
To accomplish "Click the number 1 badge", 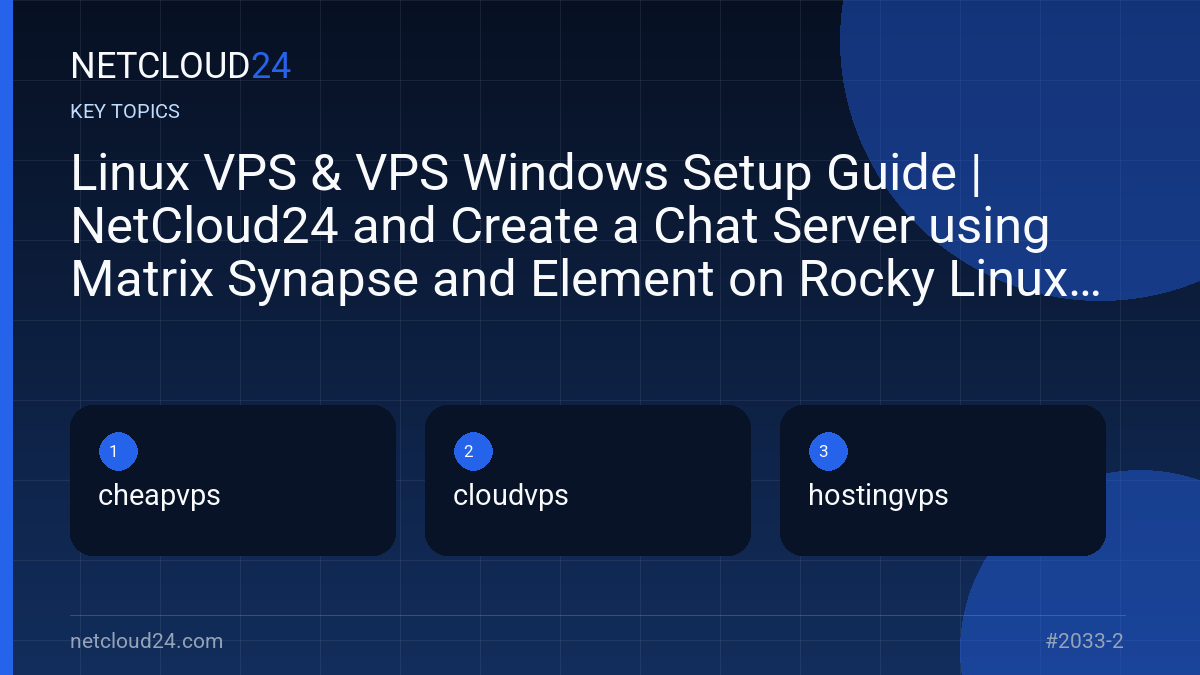I will (x=118, y=452).
